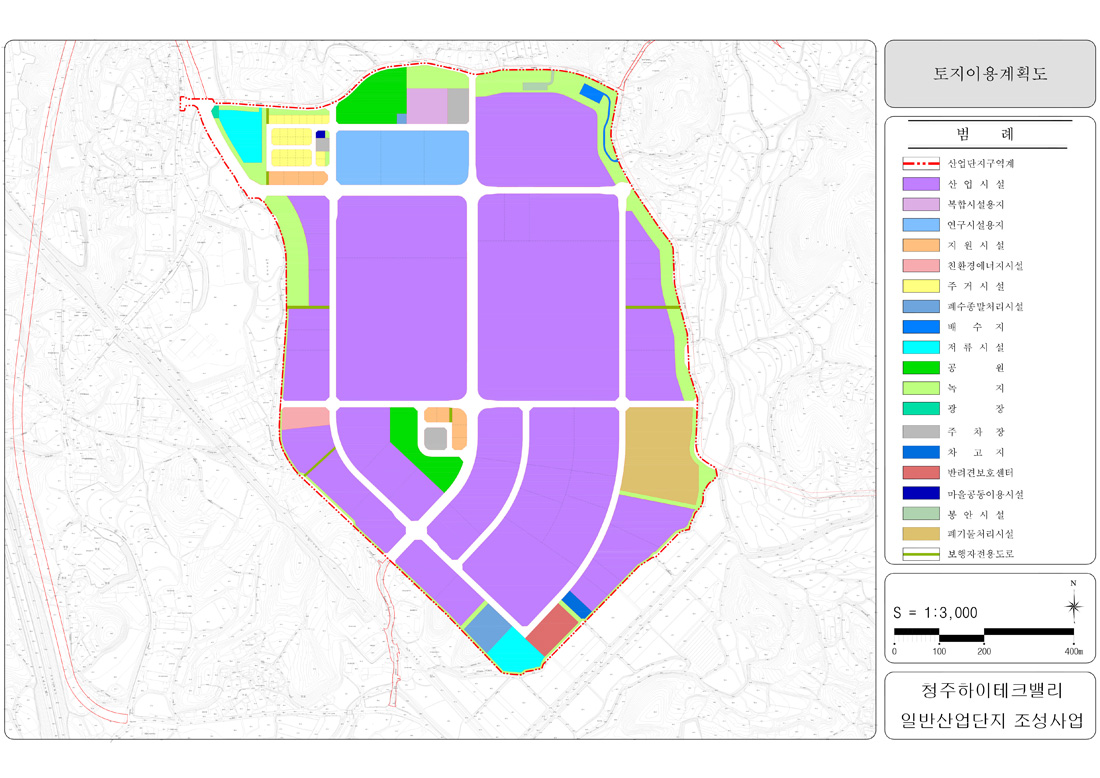Select the 보행자전용도로 legend label

[x=981, y=554]
